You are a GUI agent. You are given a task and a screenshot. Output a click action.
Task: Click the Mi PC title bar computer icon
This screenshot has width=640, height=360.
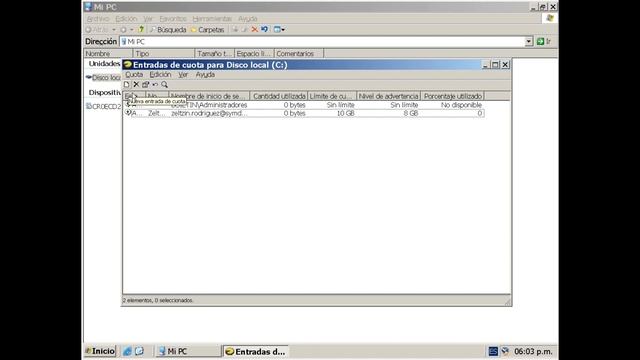click(88, 7)
